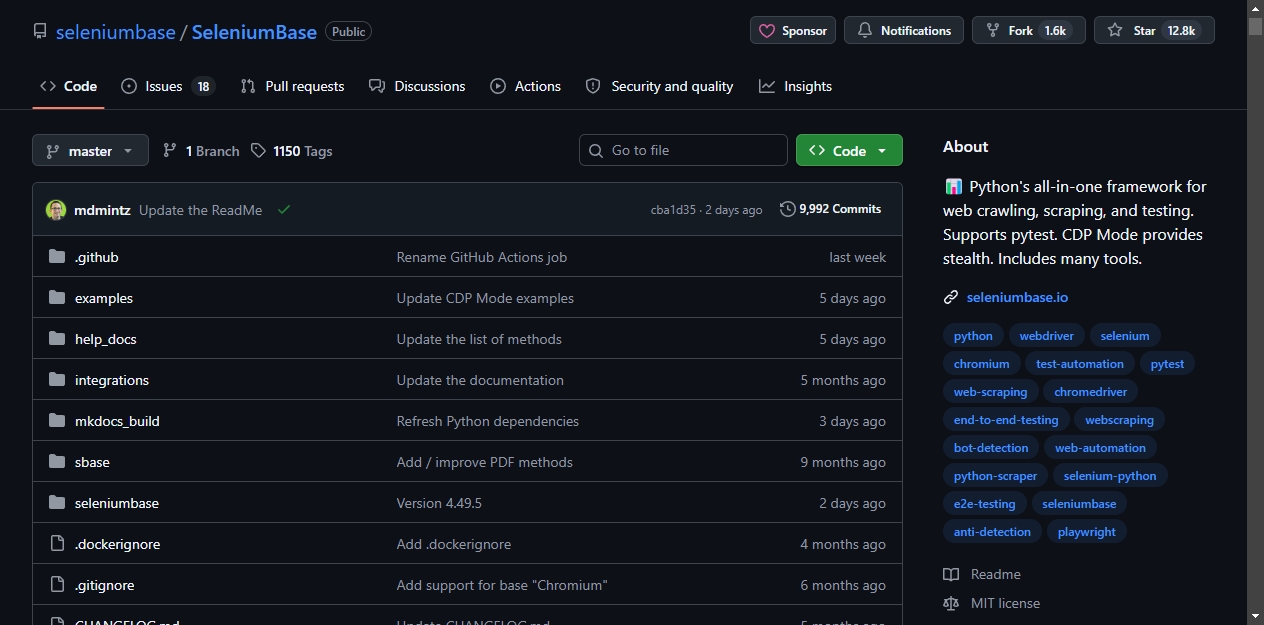Click the mdmintz avatar icon

[x=56, y=210]
